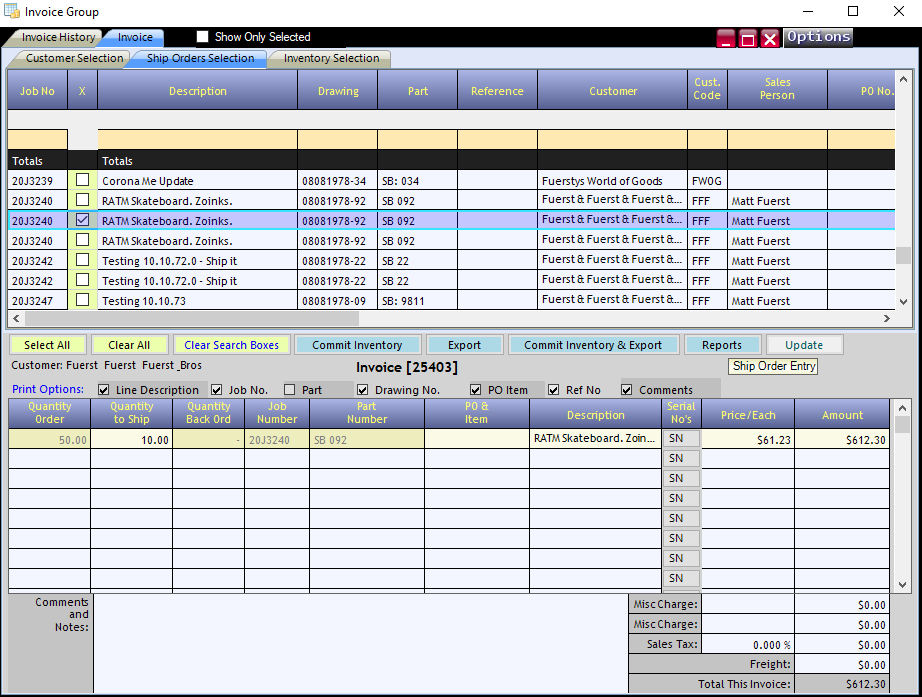Click SN button for RATM Skateboard line
The width and height of the screenshot is (922, 697).
click(x=682, y=439)
